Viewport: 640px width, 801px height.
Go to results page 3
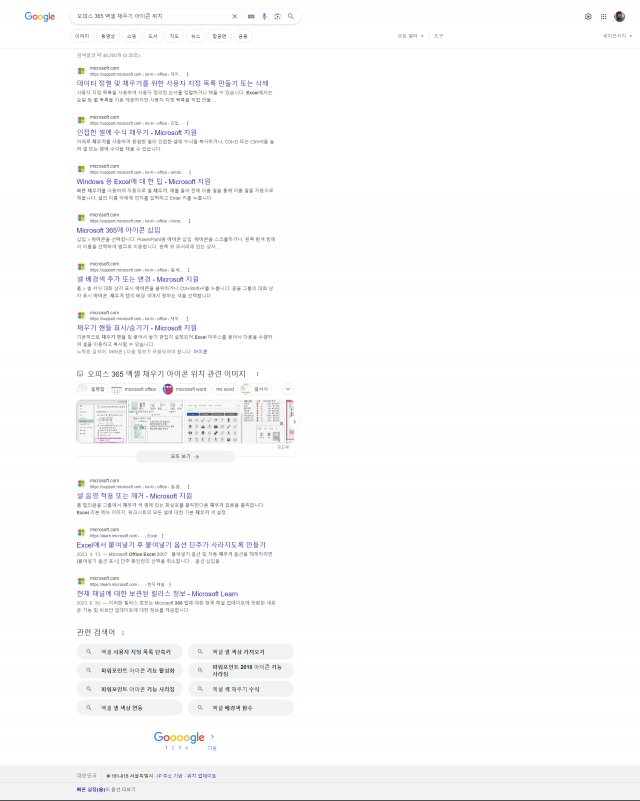pyautogui.click(x=180, y=748)
